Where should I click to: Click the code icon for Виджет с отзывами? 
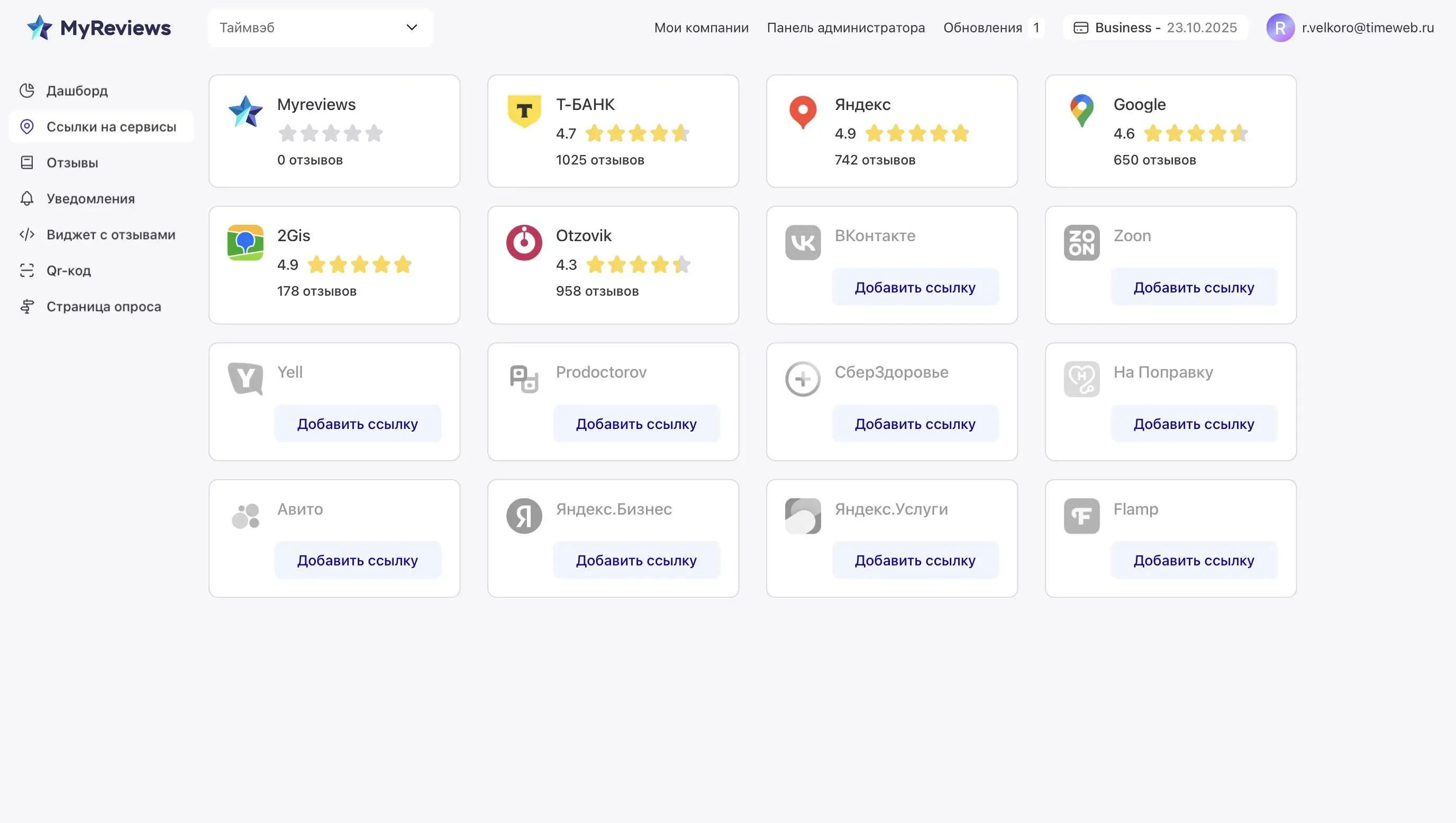click(x=26, y=235)
